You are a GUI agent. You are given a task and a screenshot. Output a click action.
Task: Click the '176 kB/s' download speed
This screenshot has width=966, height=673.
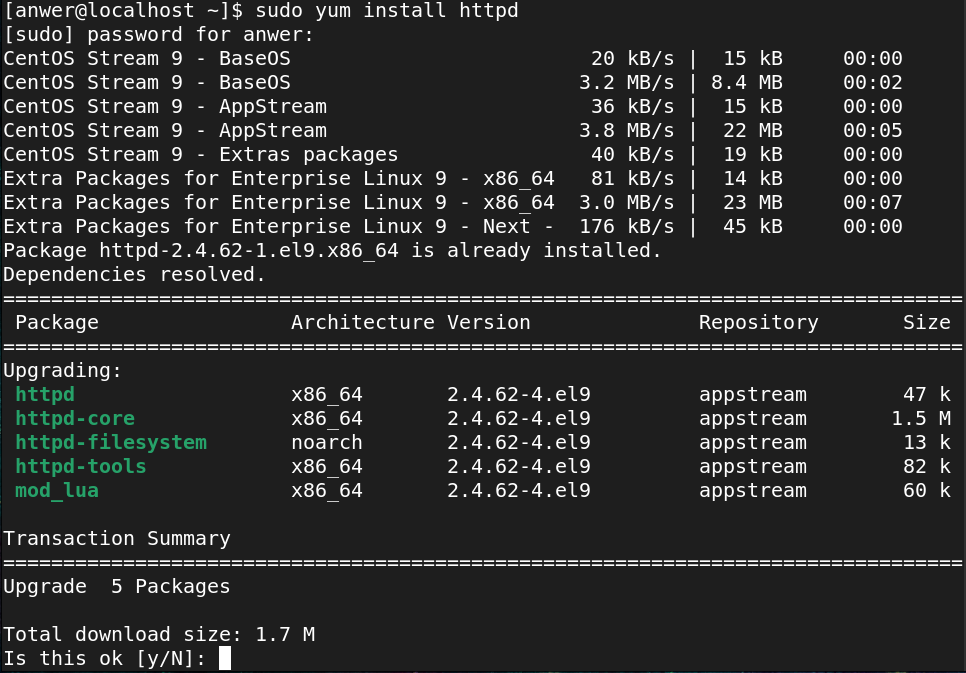626,227
